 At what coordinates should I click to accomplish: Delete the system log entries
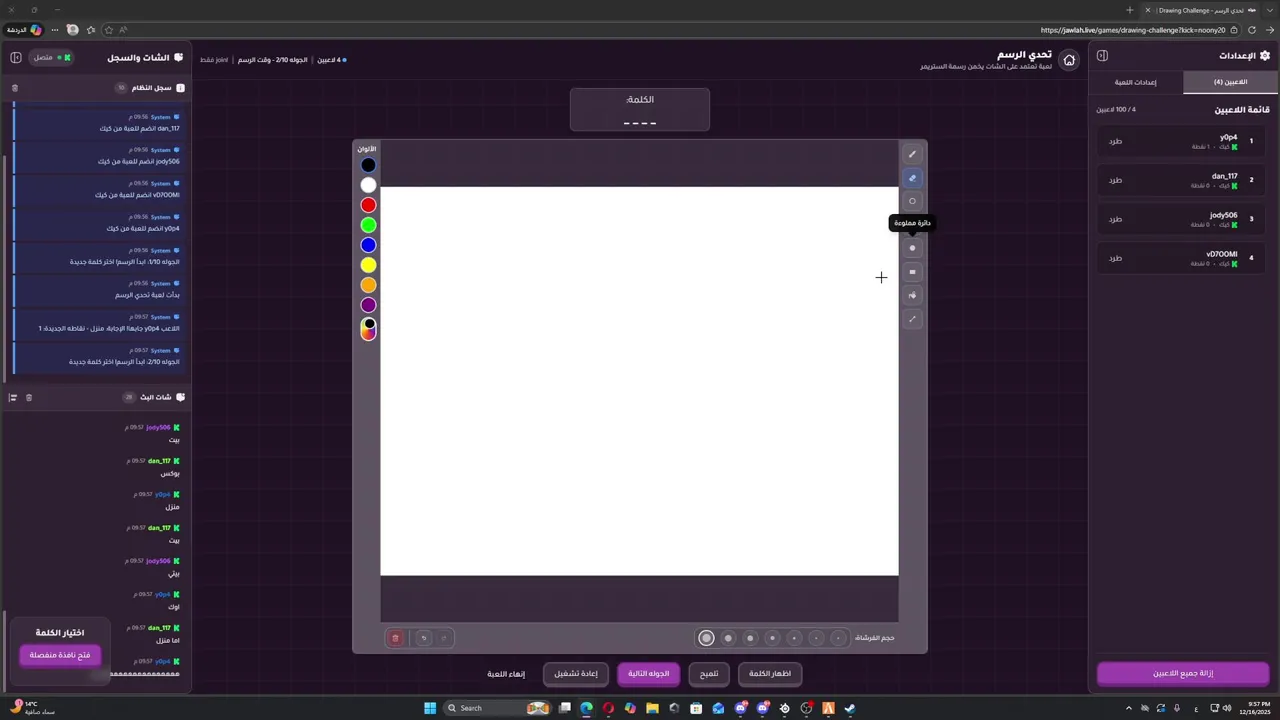coord(15,88)
